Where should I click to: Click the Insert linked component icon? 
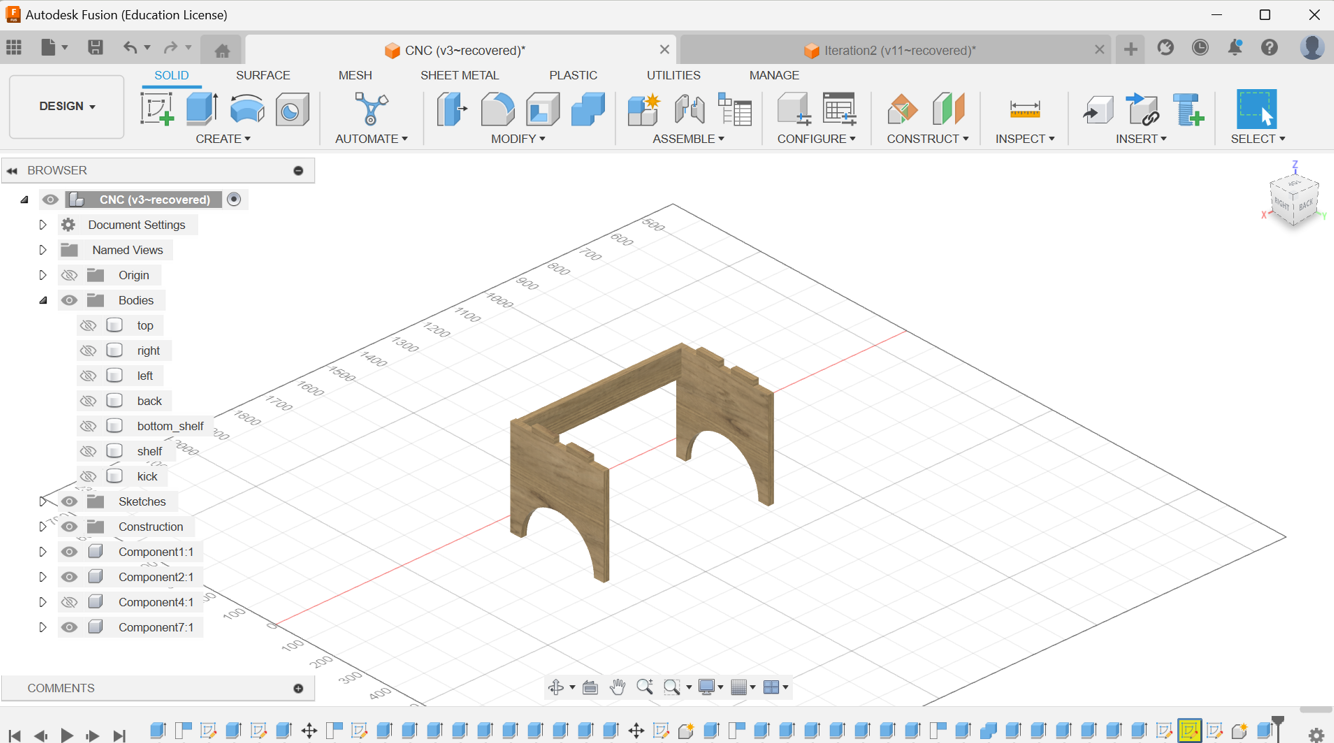[1143, 109]
